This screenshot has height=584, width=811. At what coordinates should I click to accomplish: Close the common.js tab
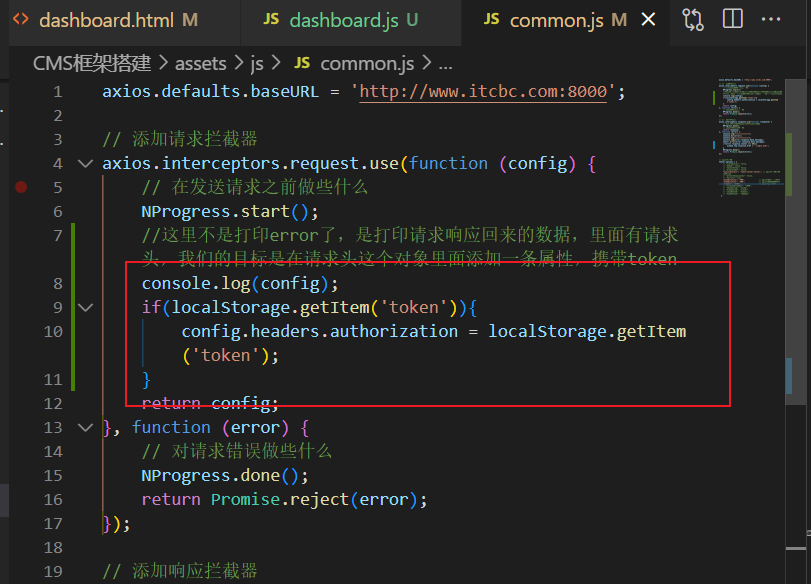point(648,20)
